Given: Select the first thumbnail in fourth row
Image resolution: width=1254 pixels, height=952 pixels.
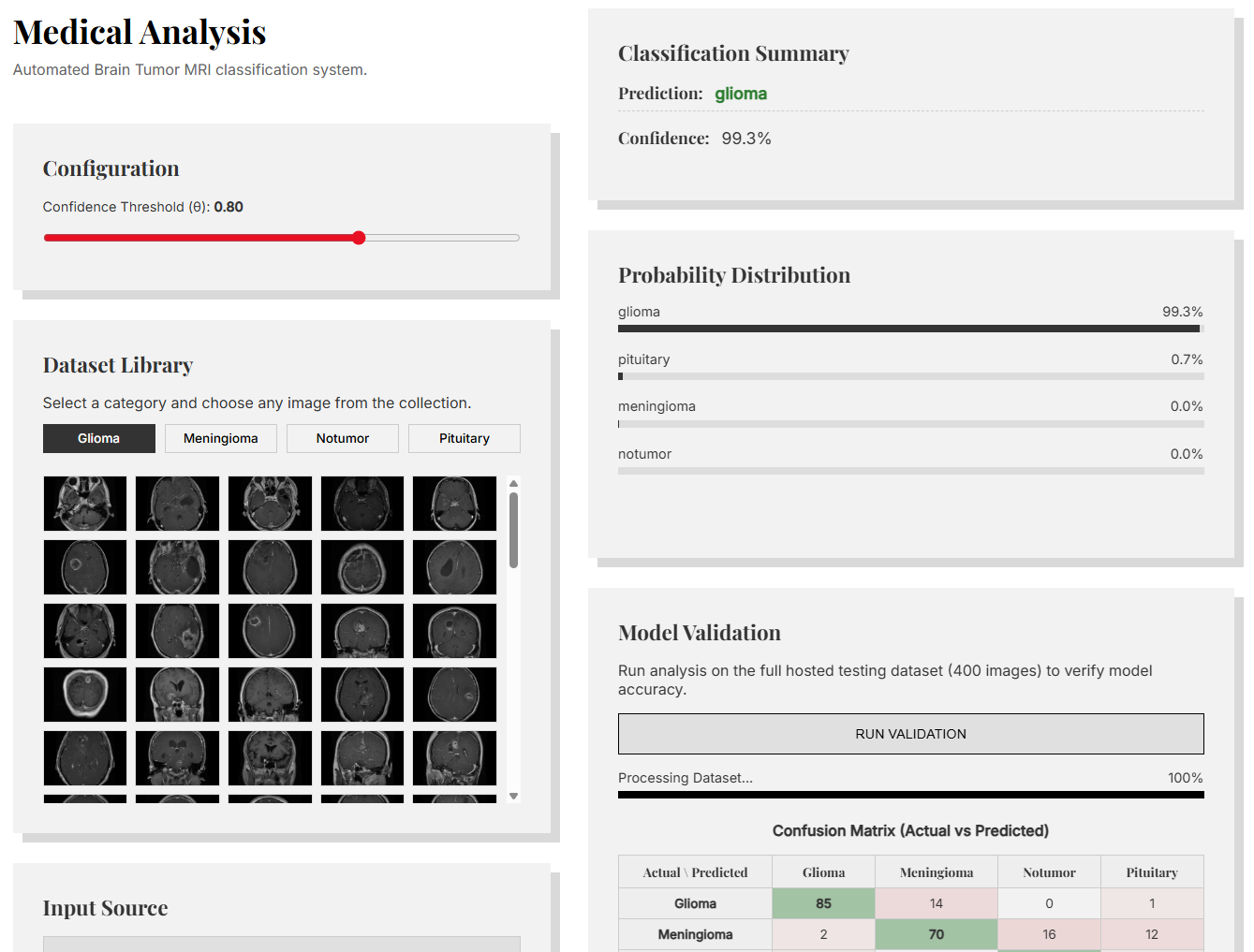Looking at the screenshot, I should click(85, 695).
